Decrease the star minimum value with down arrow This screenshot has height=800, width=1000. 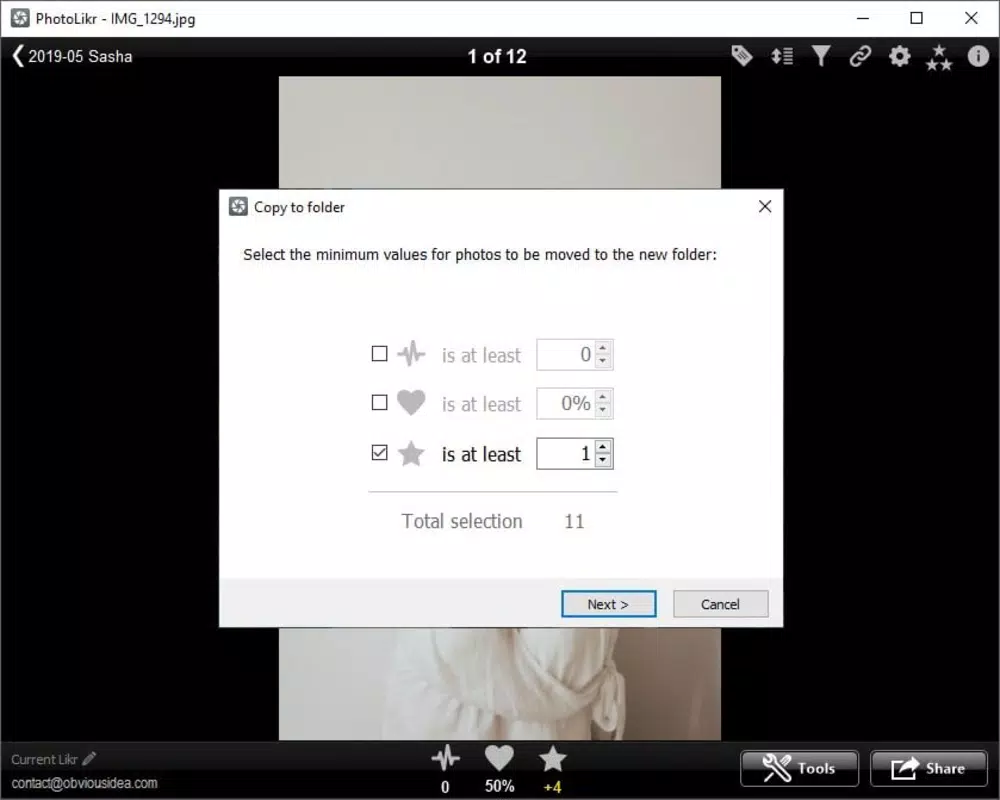(603, 460)
